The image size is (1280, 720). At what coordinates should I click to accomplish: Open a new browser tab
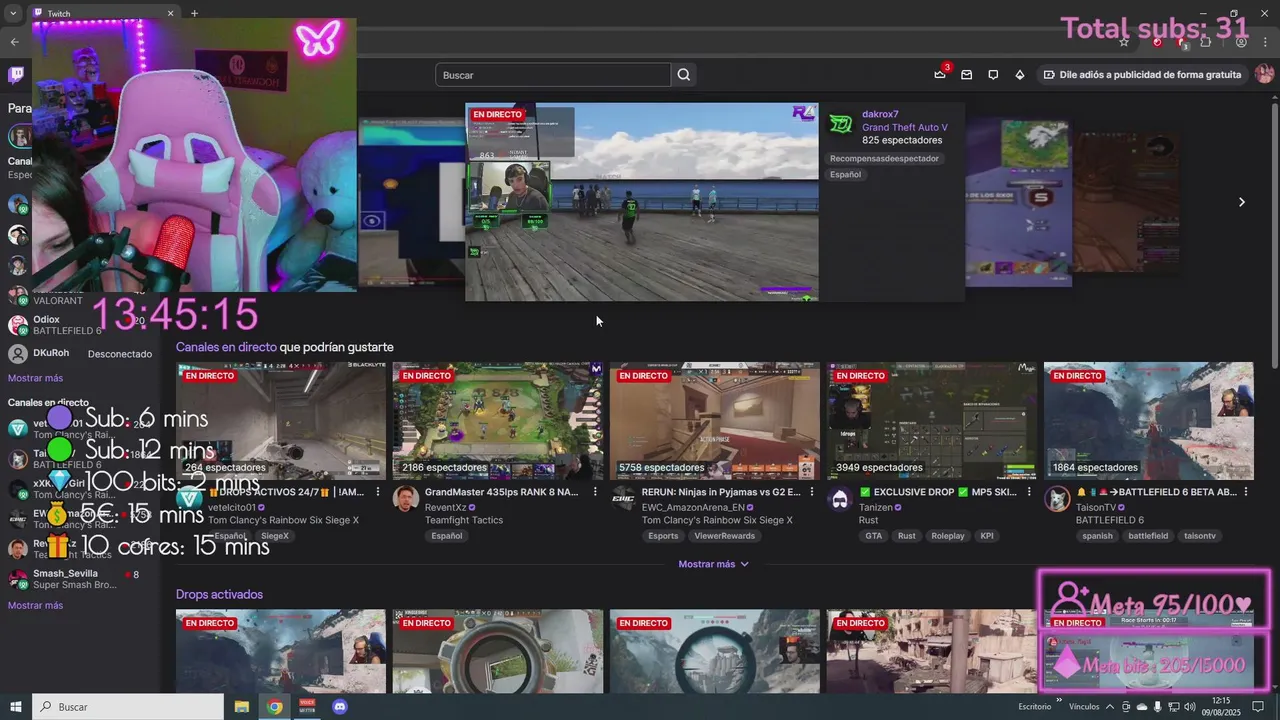coord(194,13)
